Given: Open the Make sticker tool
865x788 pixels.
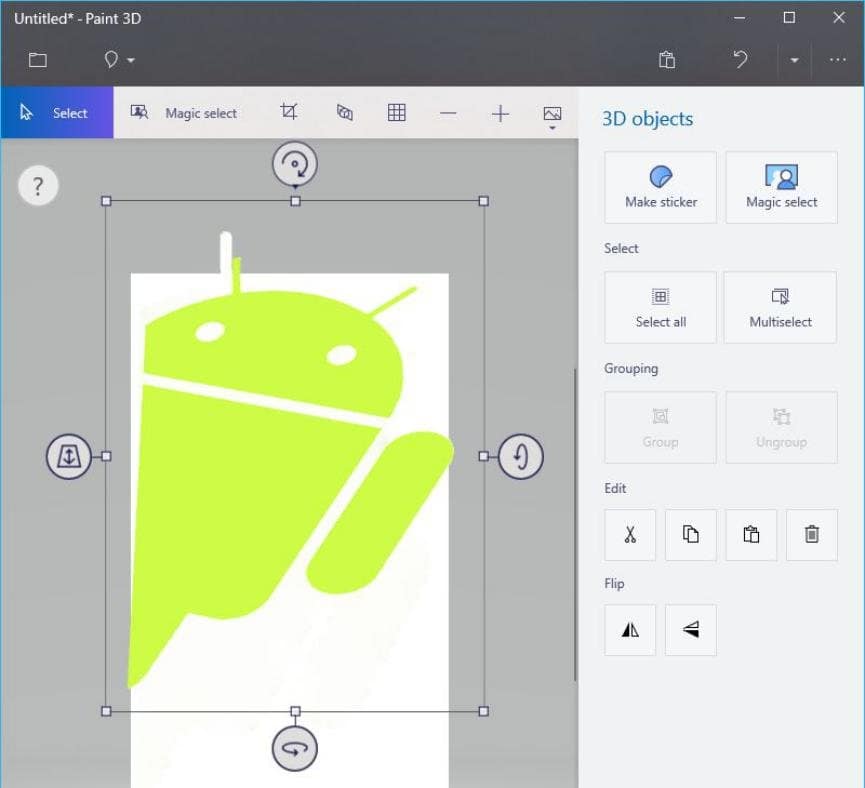Looking at the screenshot, I should point(660,187).
